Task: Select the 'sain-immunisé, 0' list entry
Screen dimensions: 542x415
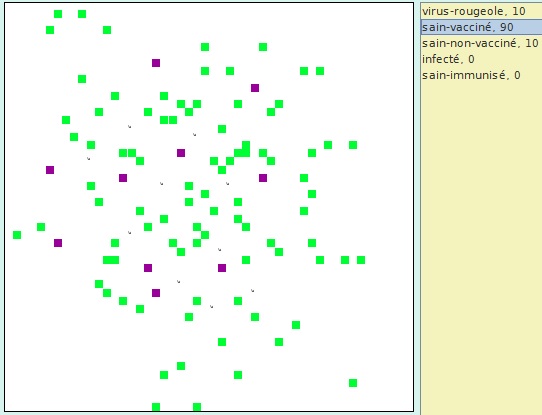Action: (x=481, y=75)
